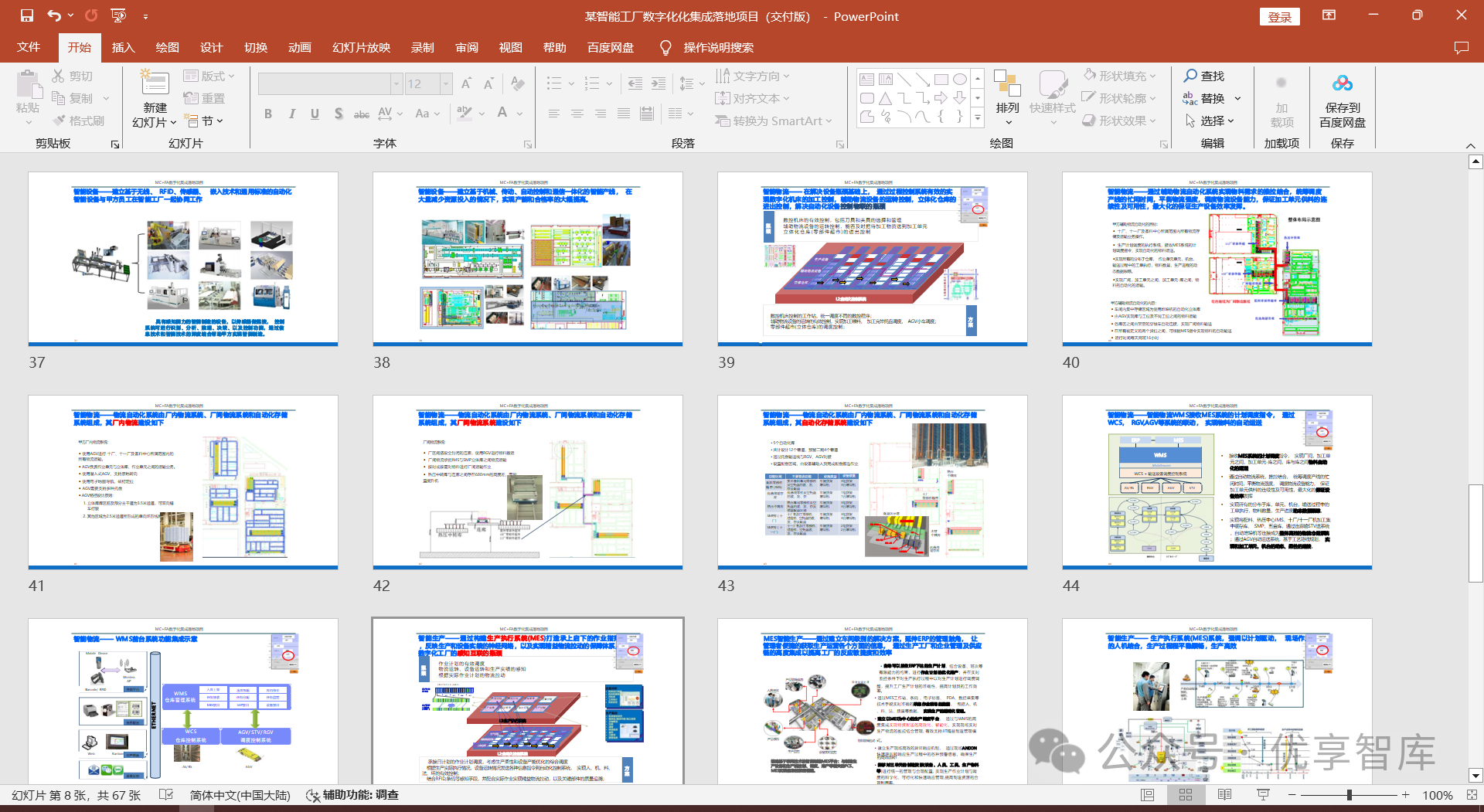Select slide 40 thumbnail
The height and width of the screenshot is (812, 1484).
pyautogui.click(x=1217, y=258)
